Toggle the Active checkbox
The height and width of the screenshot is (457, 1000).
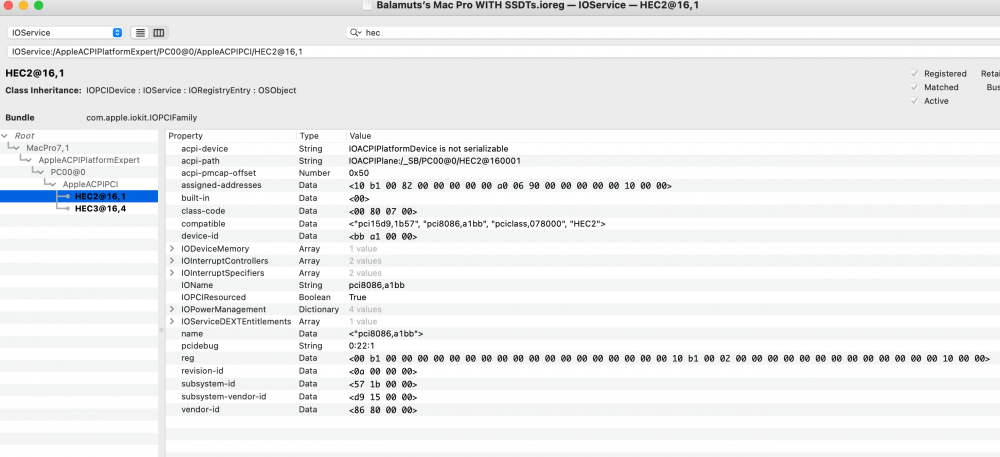coord(915,101)
